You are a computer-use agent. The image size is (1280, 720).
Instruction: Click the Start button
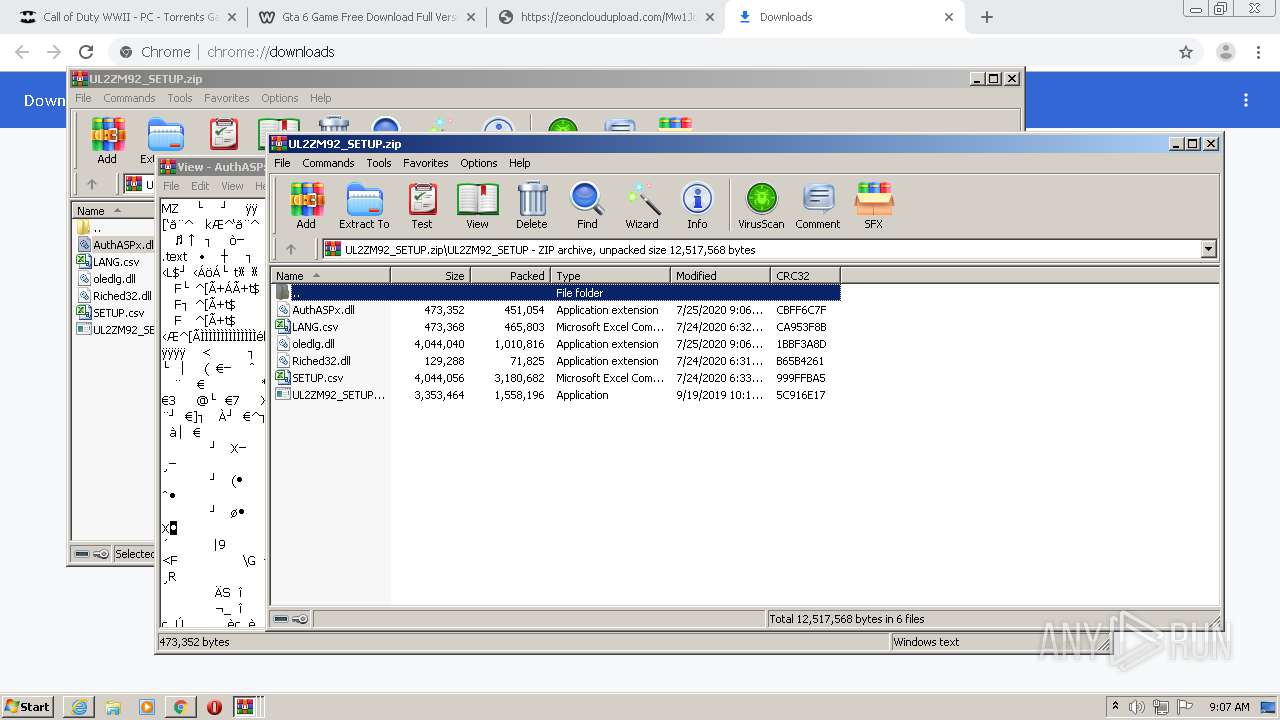click(x=28, y=707)
